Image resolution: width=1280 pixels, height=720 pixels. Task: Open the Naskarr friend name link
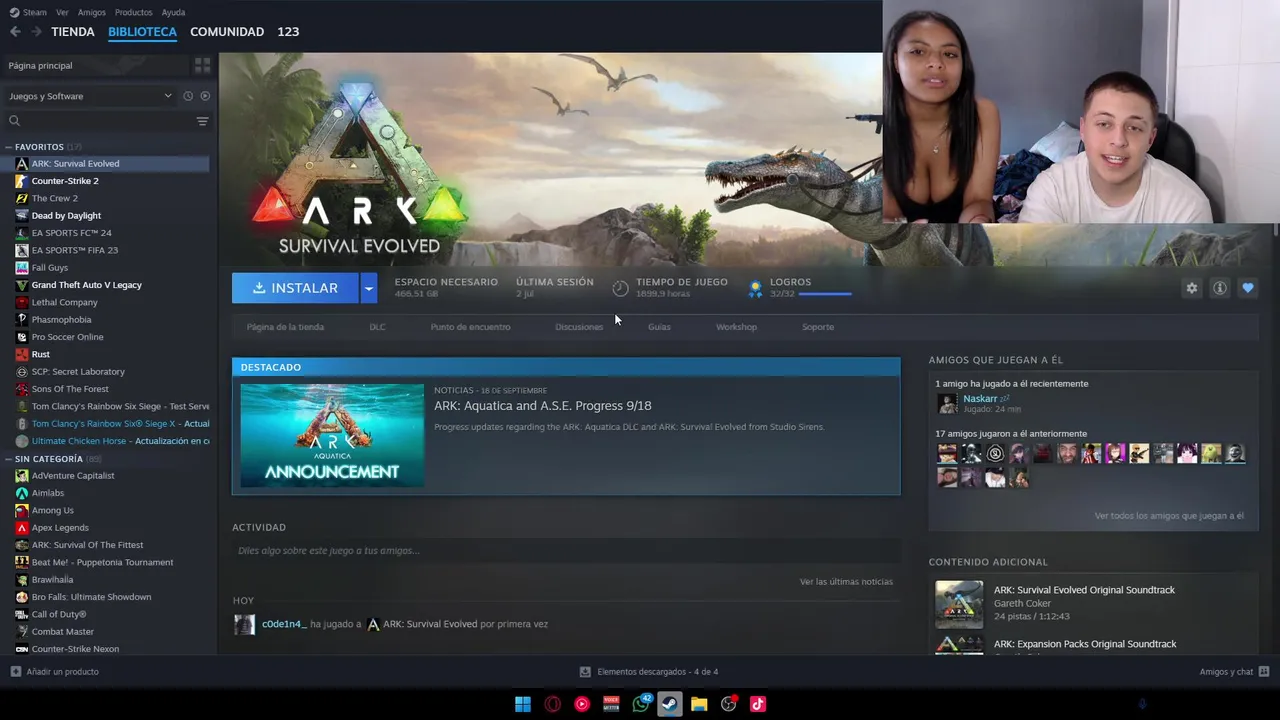coord(980,399)
